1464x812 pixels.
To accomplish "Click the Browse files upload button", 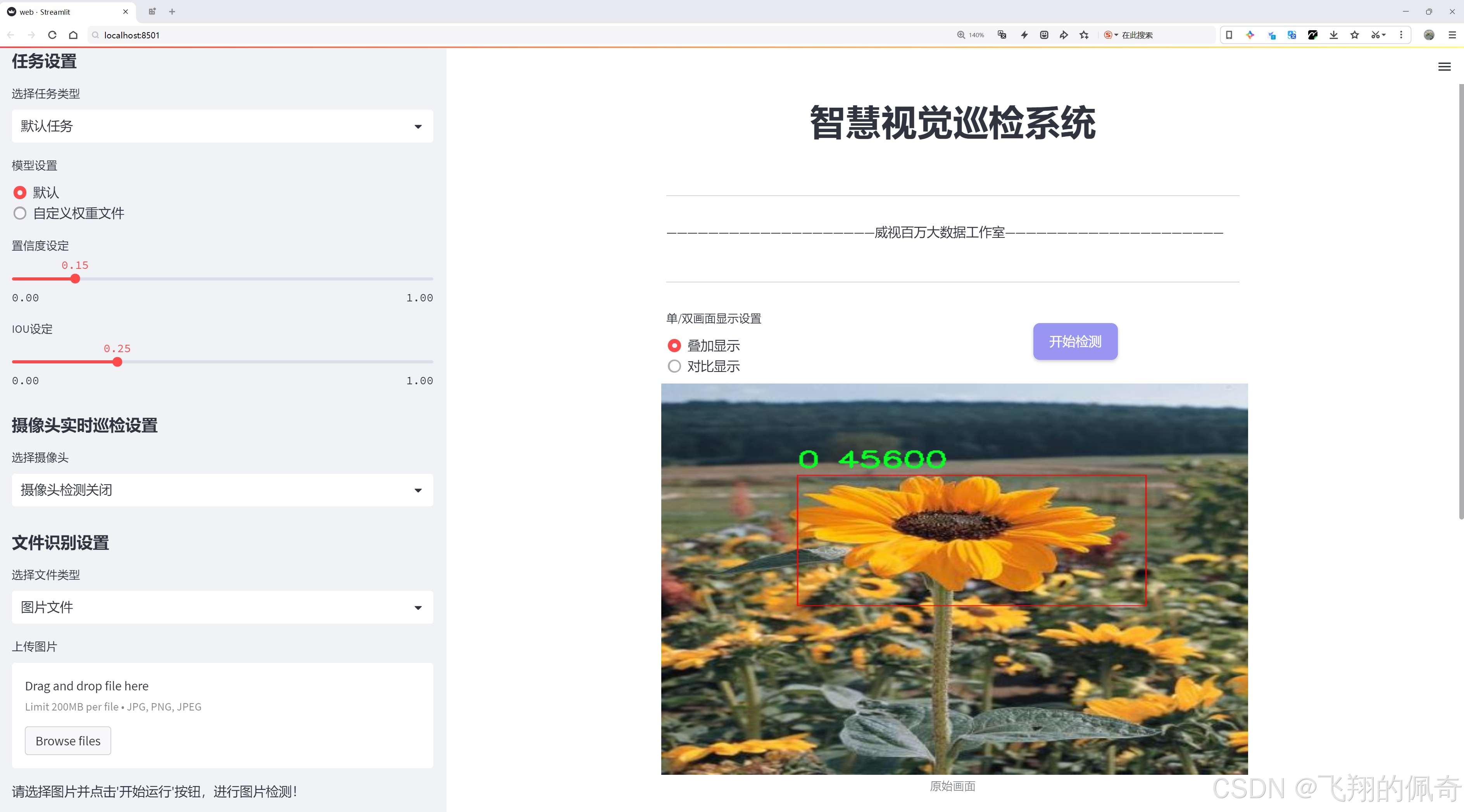I will 67,740.
